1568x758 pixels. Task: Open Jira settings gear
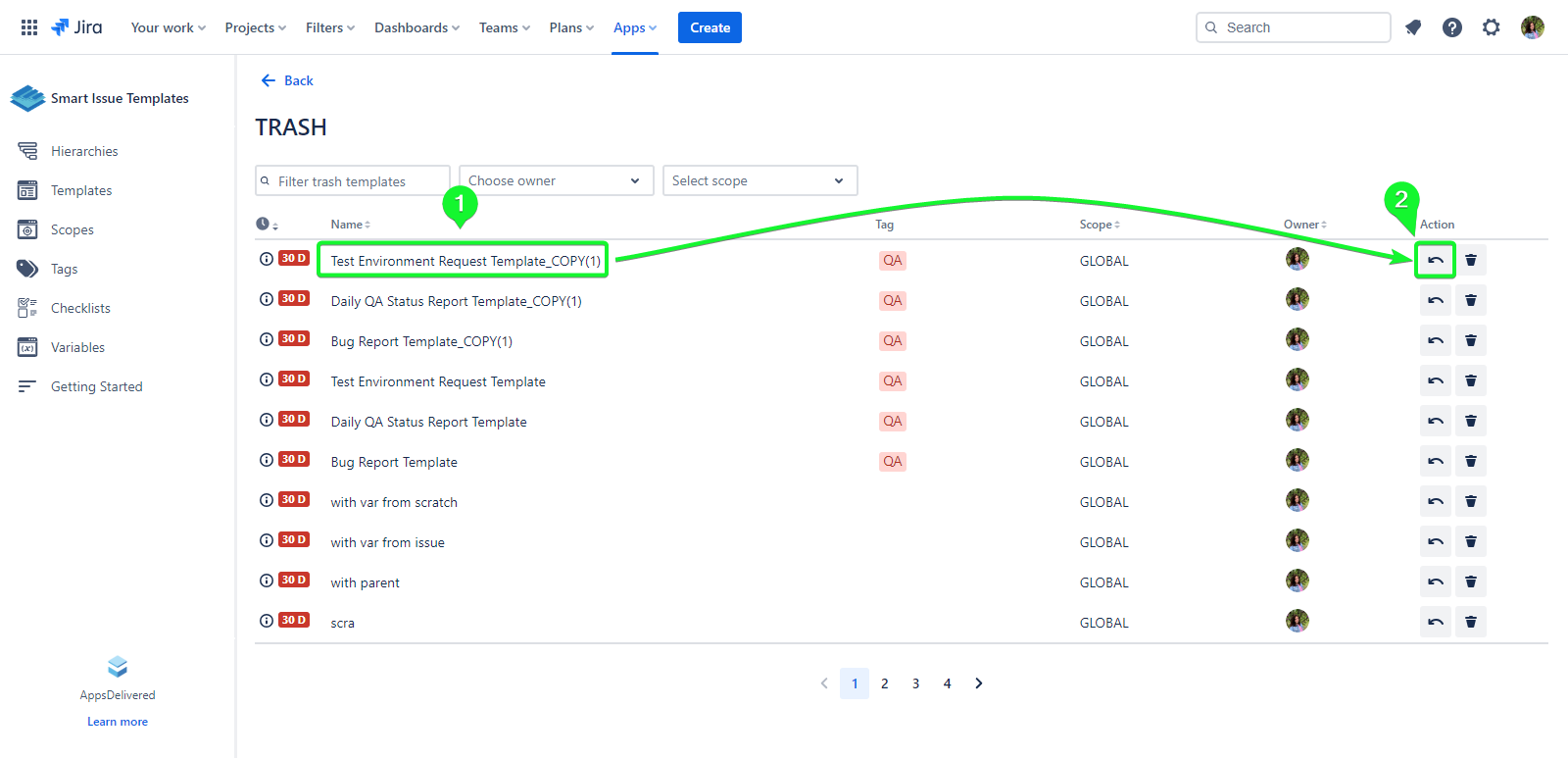click(1491, 27)
